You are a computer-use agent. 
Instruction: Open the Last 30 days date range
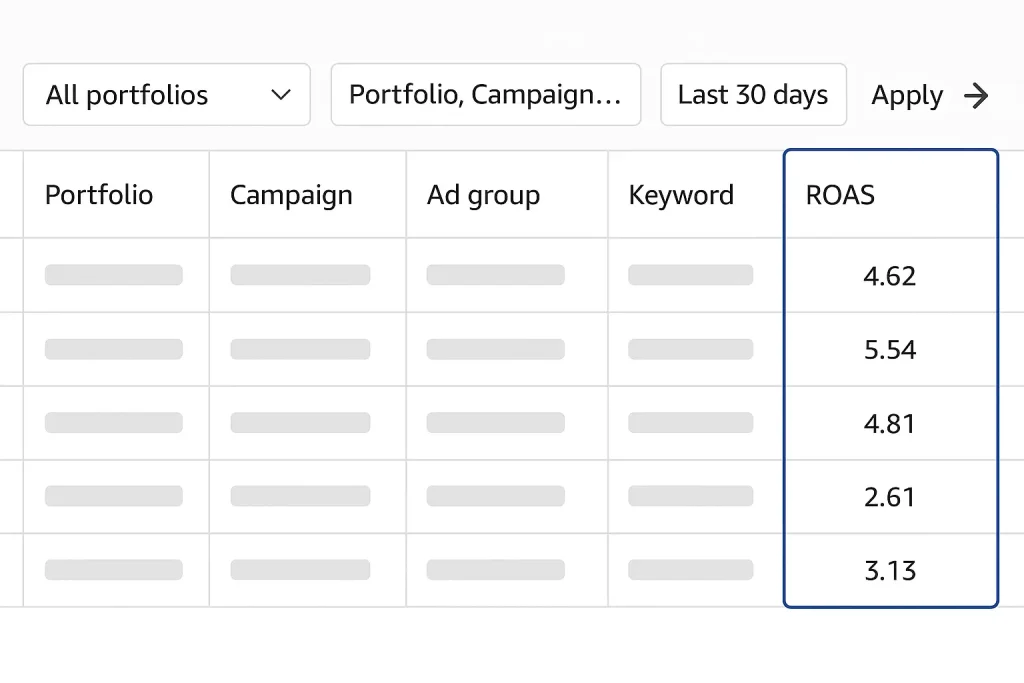click(753, 95)
